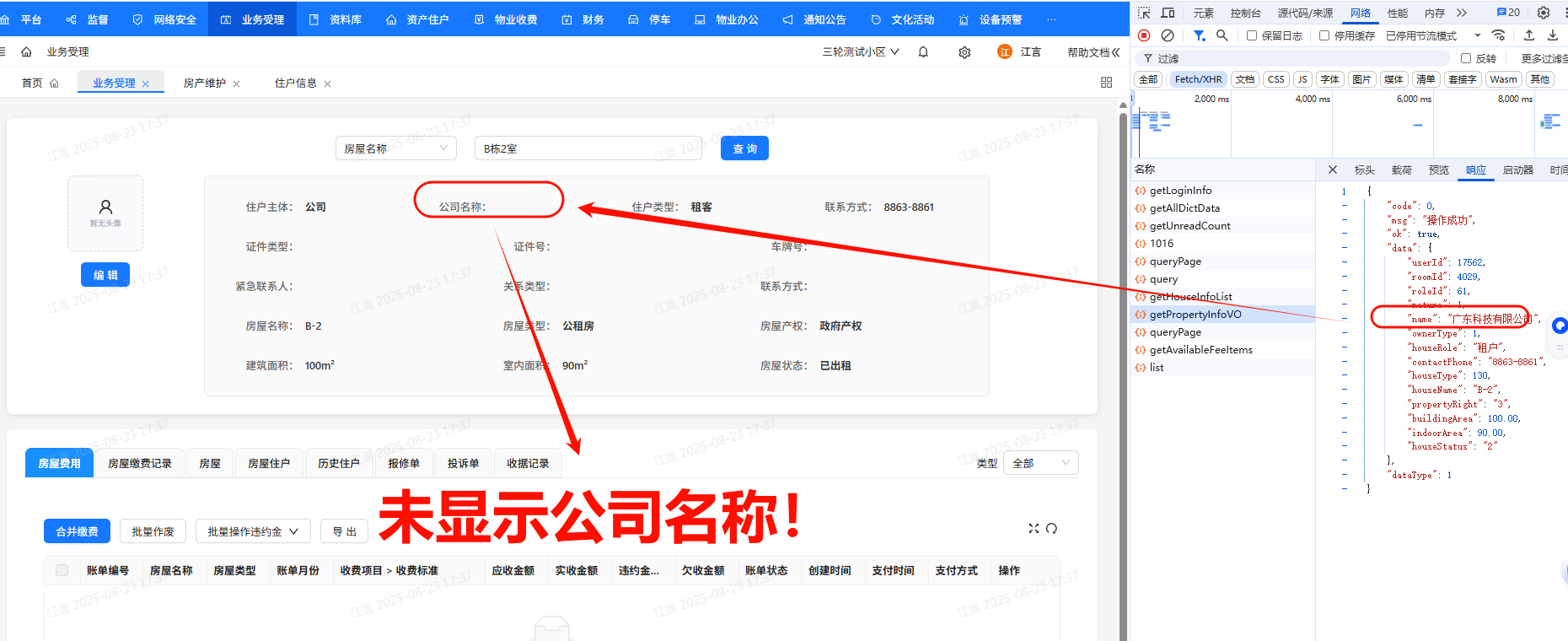Screen dimensions: 1568x641
Task: Open the 物业收费 top menu item
Action: pos(506,19)
